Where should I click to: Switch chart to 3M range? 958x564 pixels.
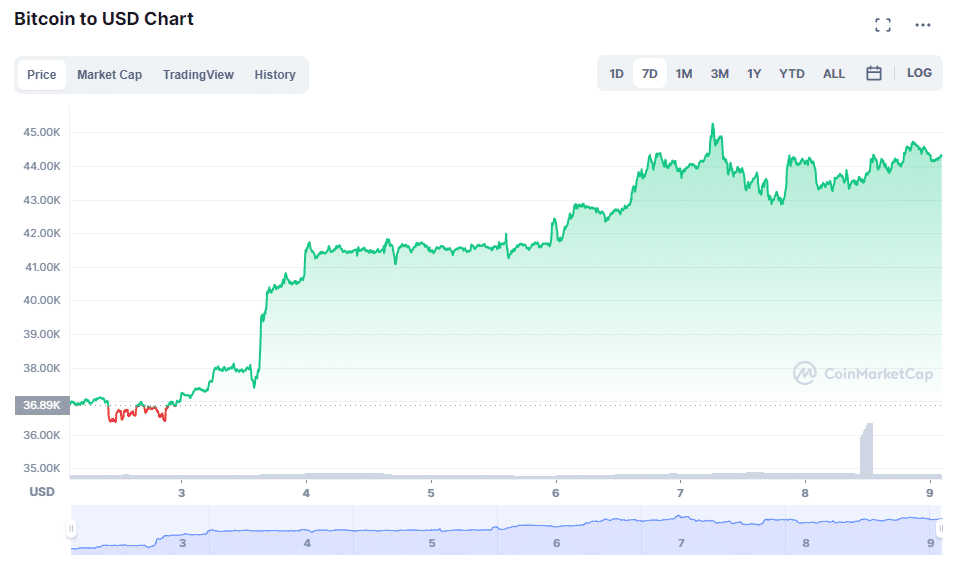[x=720, y=74]
